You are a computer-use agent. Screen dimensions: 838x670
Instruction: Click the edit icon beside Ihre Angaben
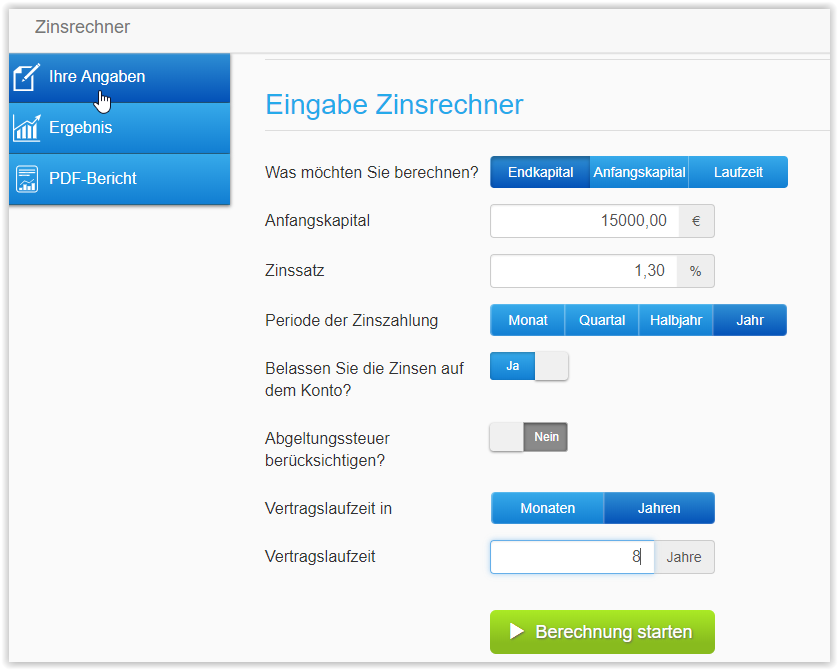(27, 77)
